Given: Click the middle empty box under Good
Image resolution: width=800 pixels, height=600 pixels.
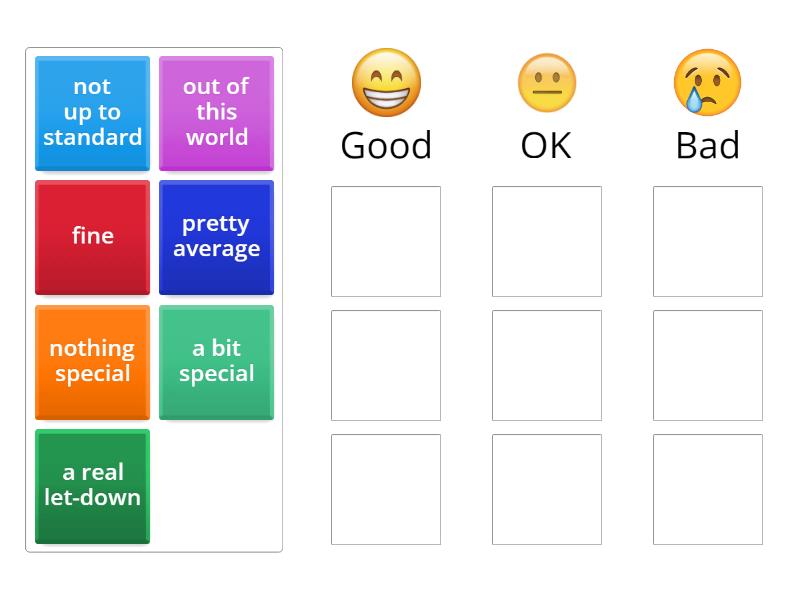Looking at the screenshot, I should click(x=386, y=363).
